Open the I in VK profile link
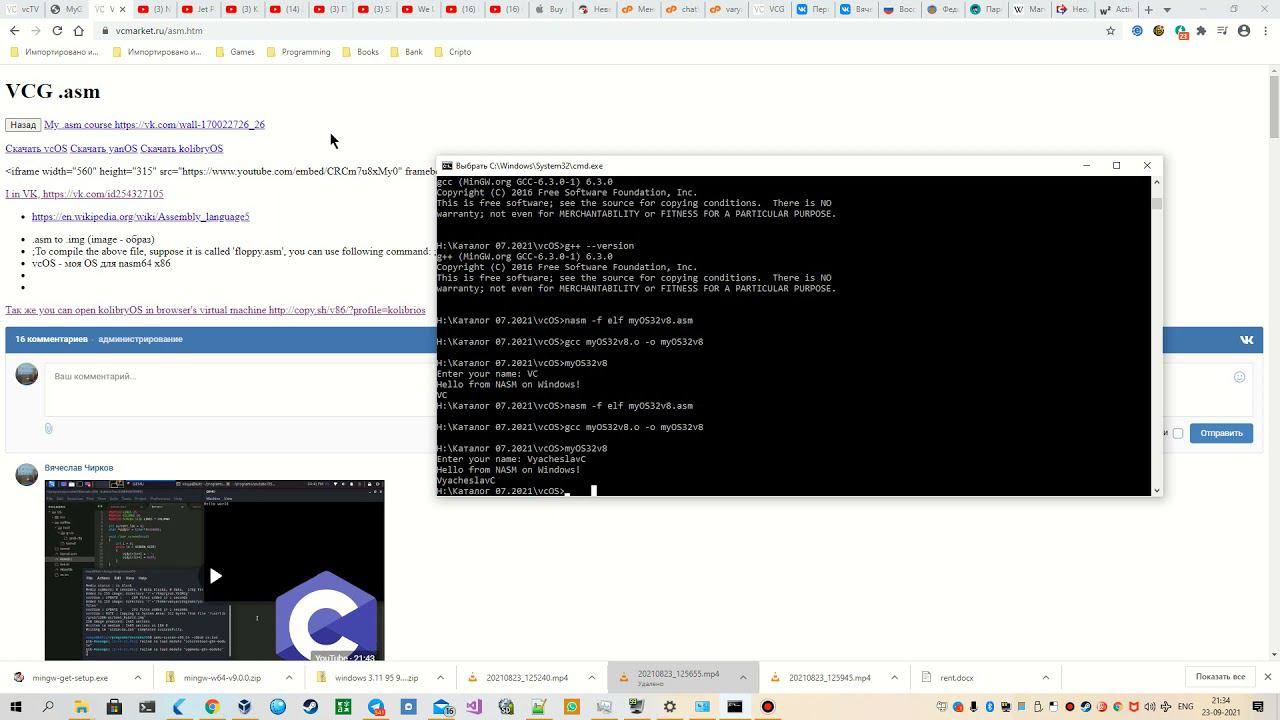 pos(84,194)
